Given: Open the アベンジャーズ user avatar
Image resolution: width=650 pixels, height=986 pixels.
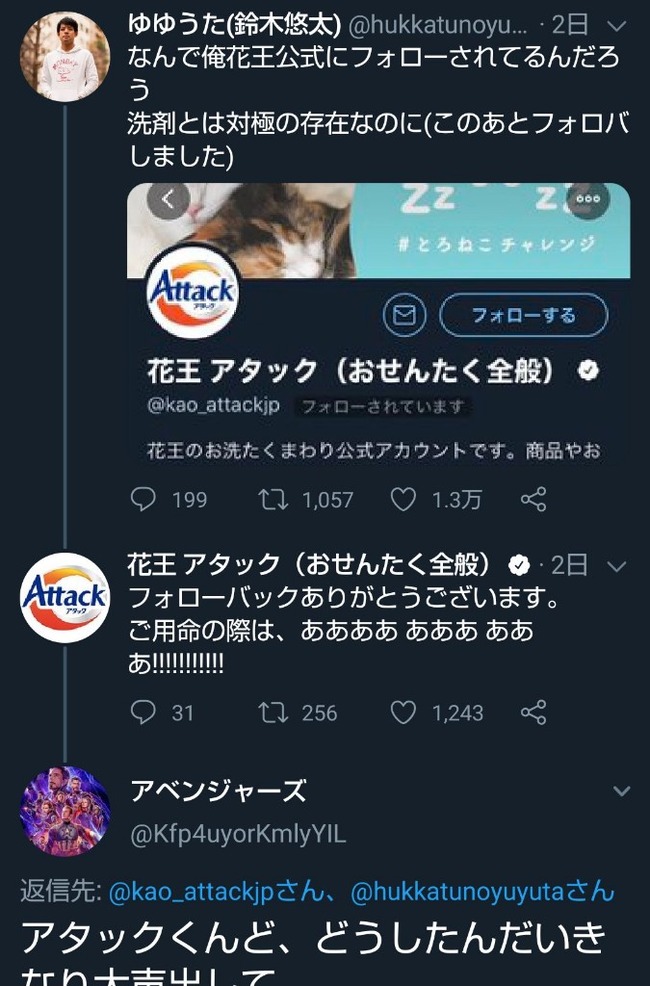Looking at the screenshot, I should 65,810.
